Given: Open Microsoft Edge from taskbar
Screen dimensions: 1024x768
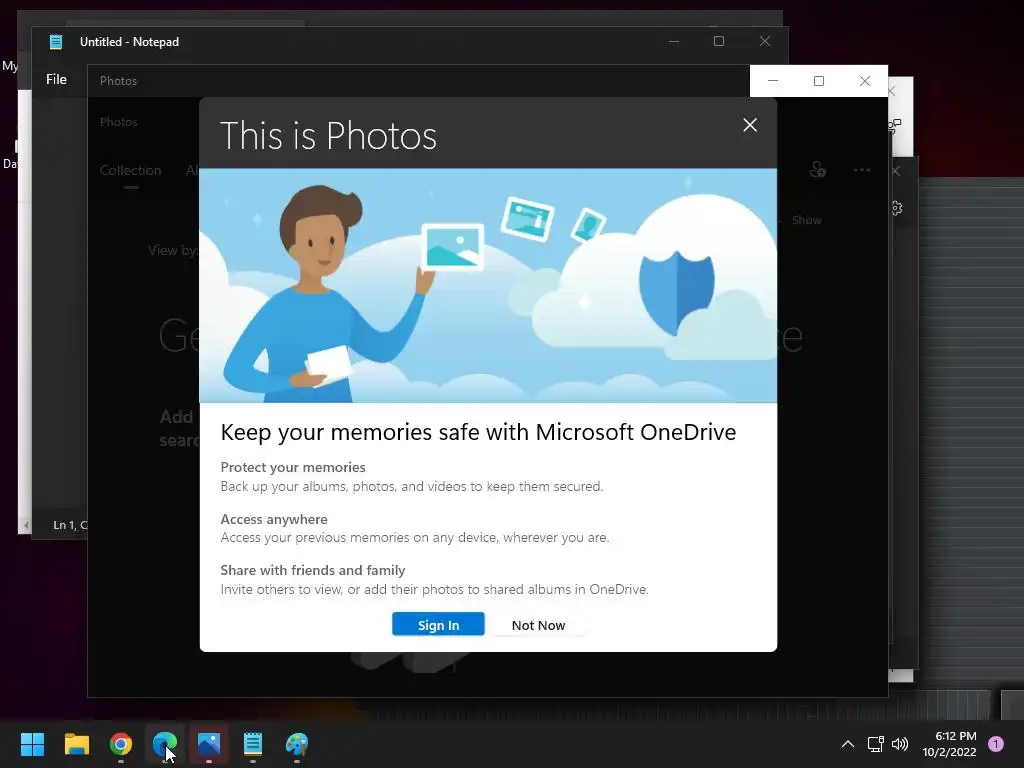Looking at the screenshot, I should (x=165, y=744).
